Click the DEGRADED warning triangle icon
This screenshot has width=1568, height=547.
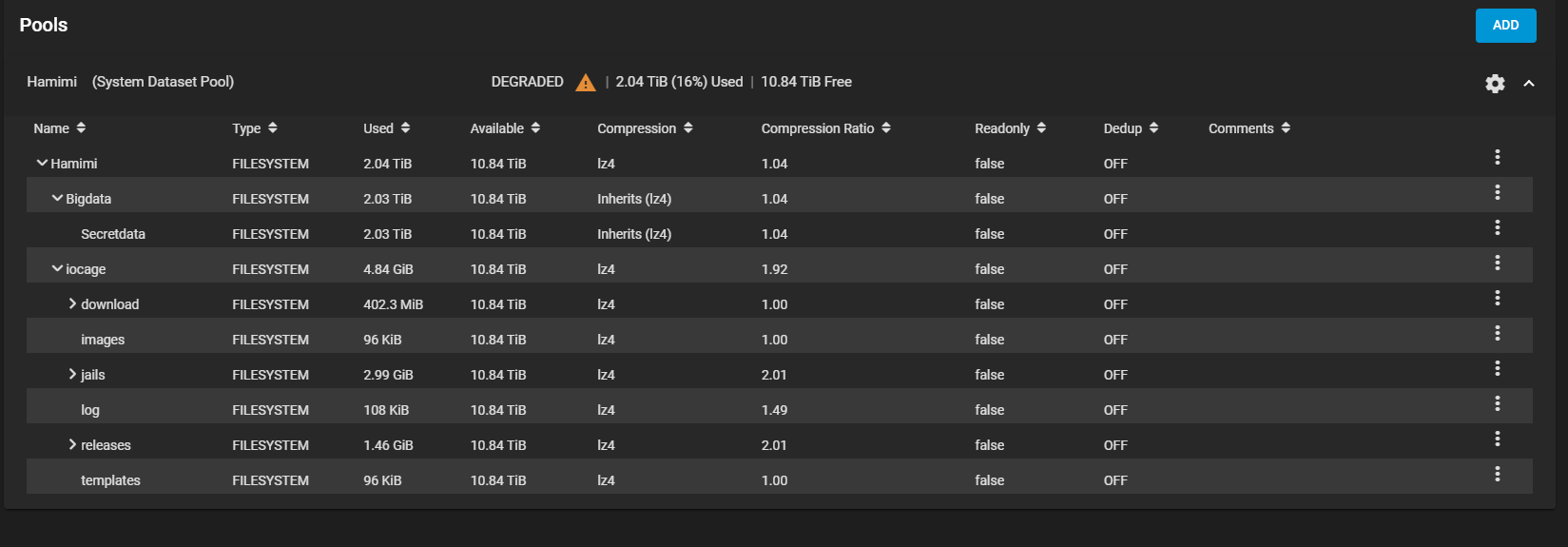point(586,83)
